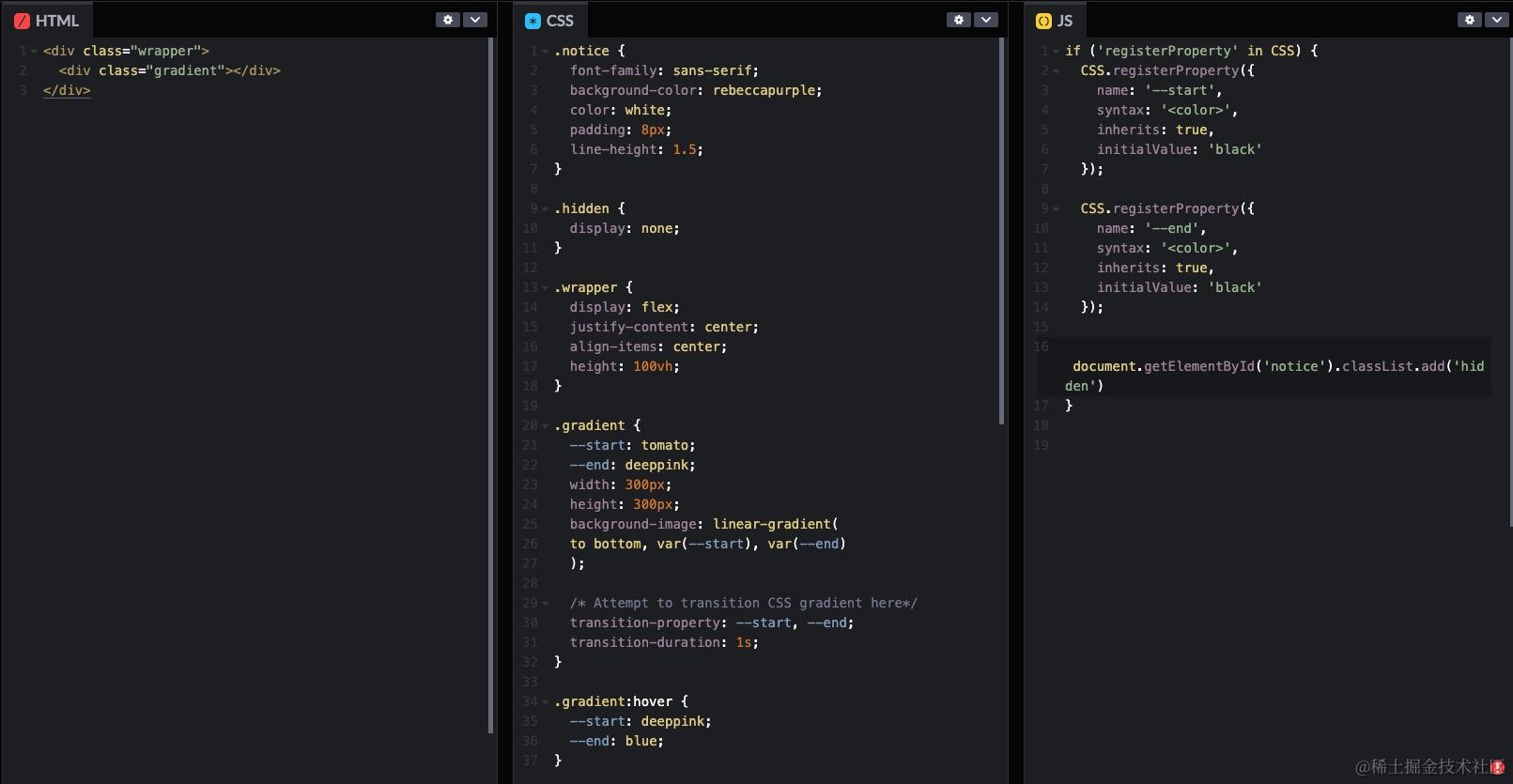Open CSS editor settings gear
Screen dimensions: 1513x784
[959, 20]
